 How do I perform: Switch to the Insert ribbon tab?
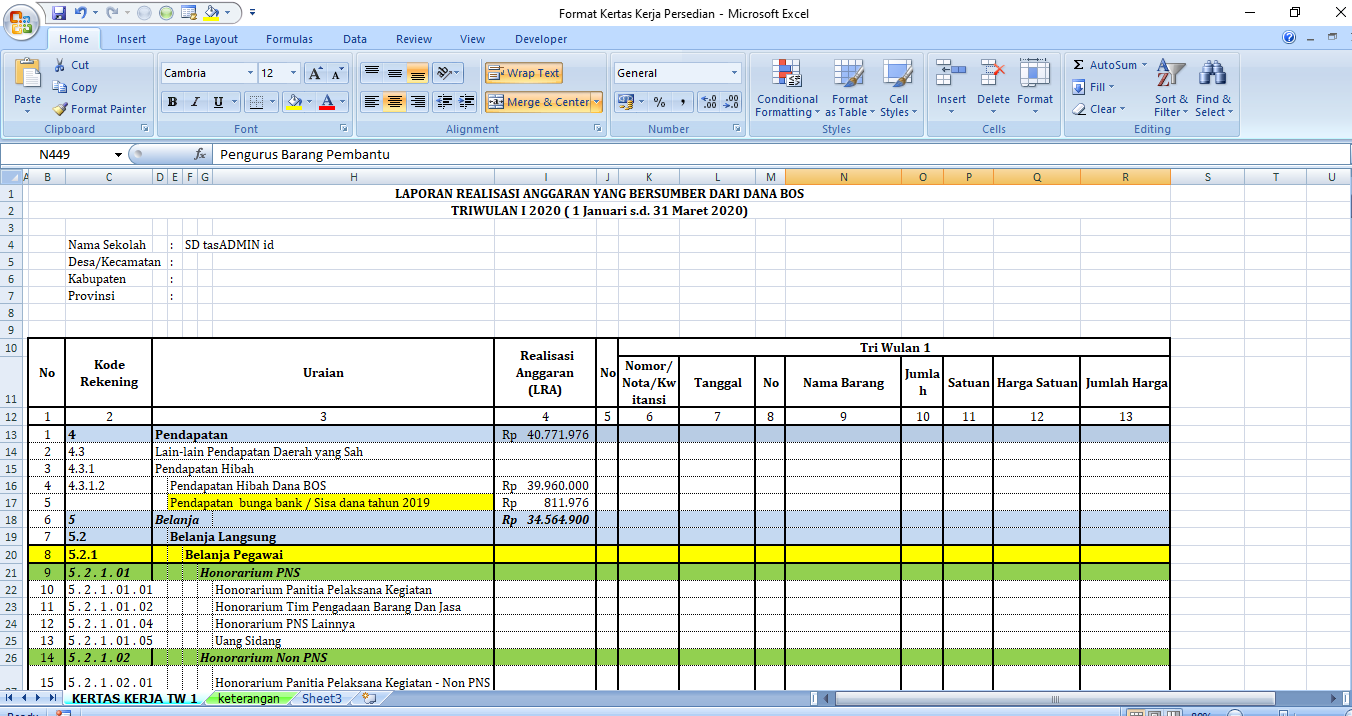131,39
